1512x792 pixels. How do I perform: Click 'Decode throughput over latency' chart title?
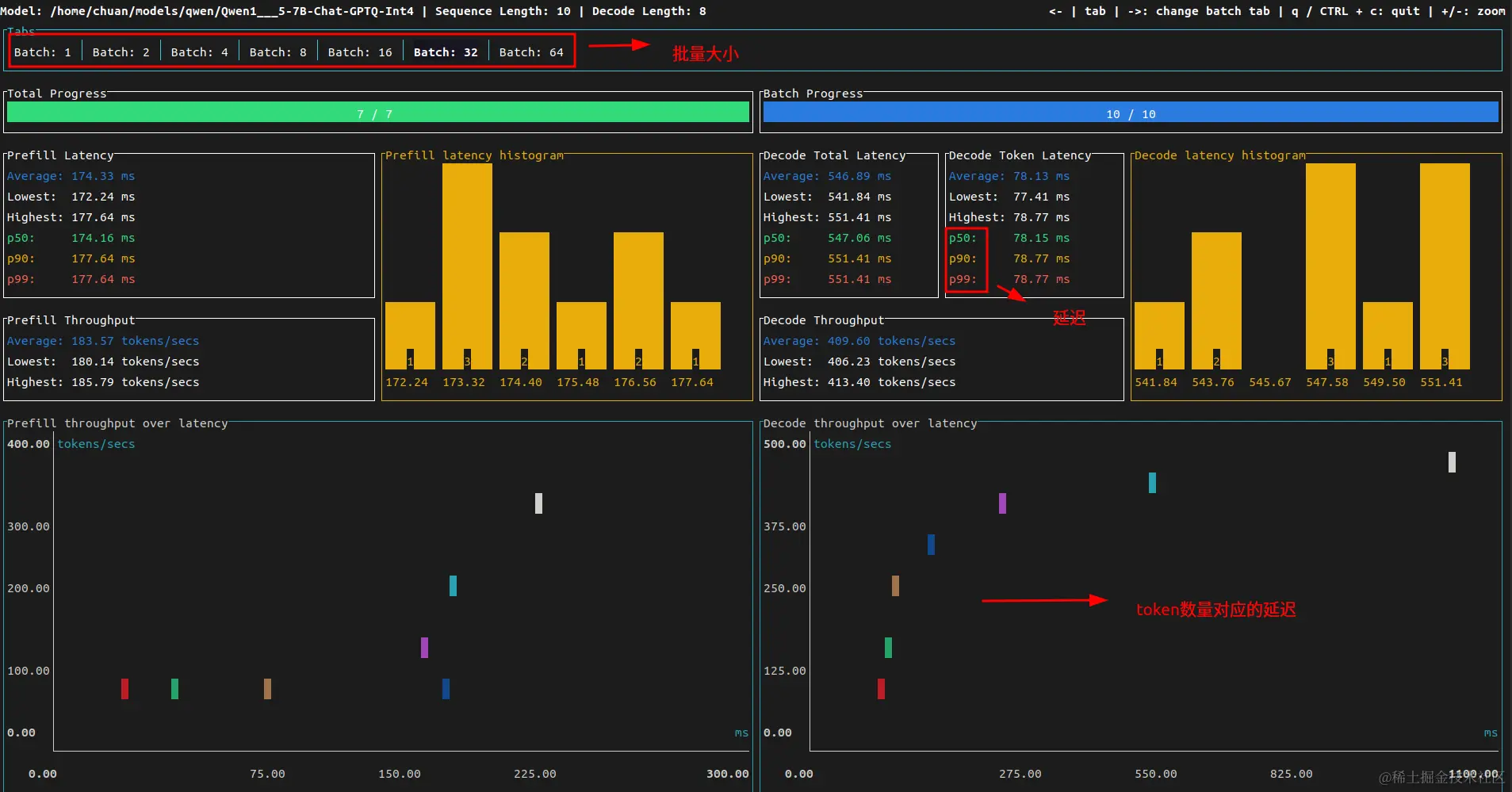(x=870, y=423)
